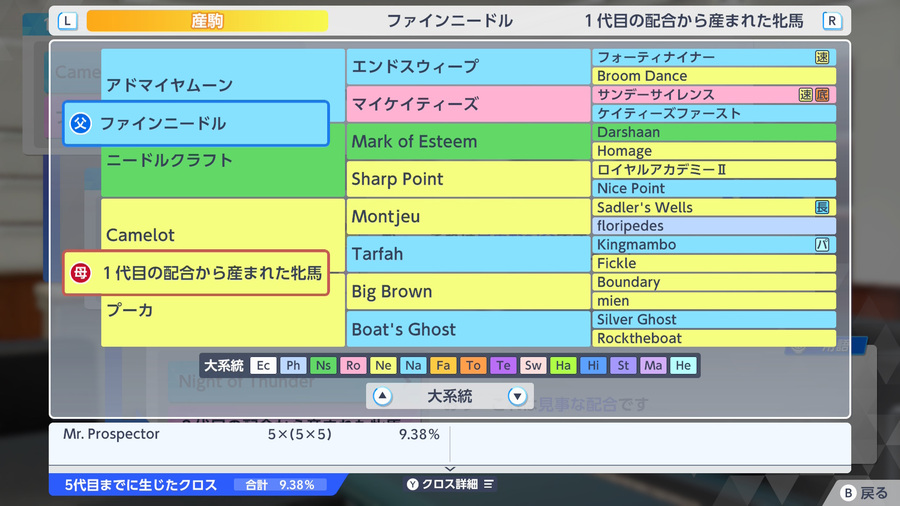
Task: Click the Ne lineage swatch
Action: pos(383,365)
